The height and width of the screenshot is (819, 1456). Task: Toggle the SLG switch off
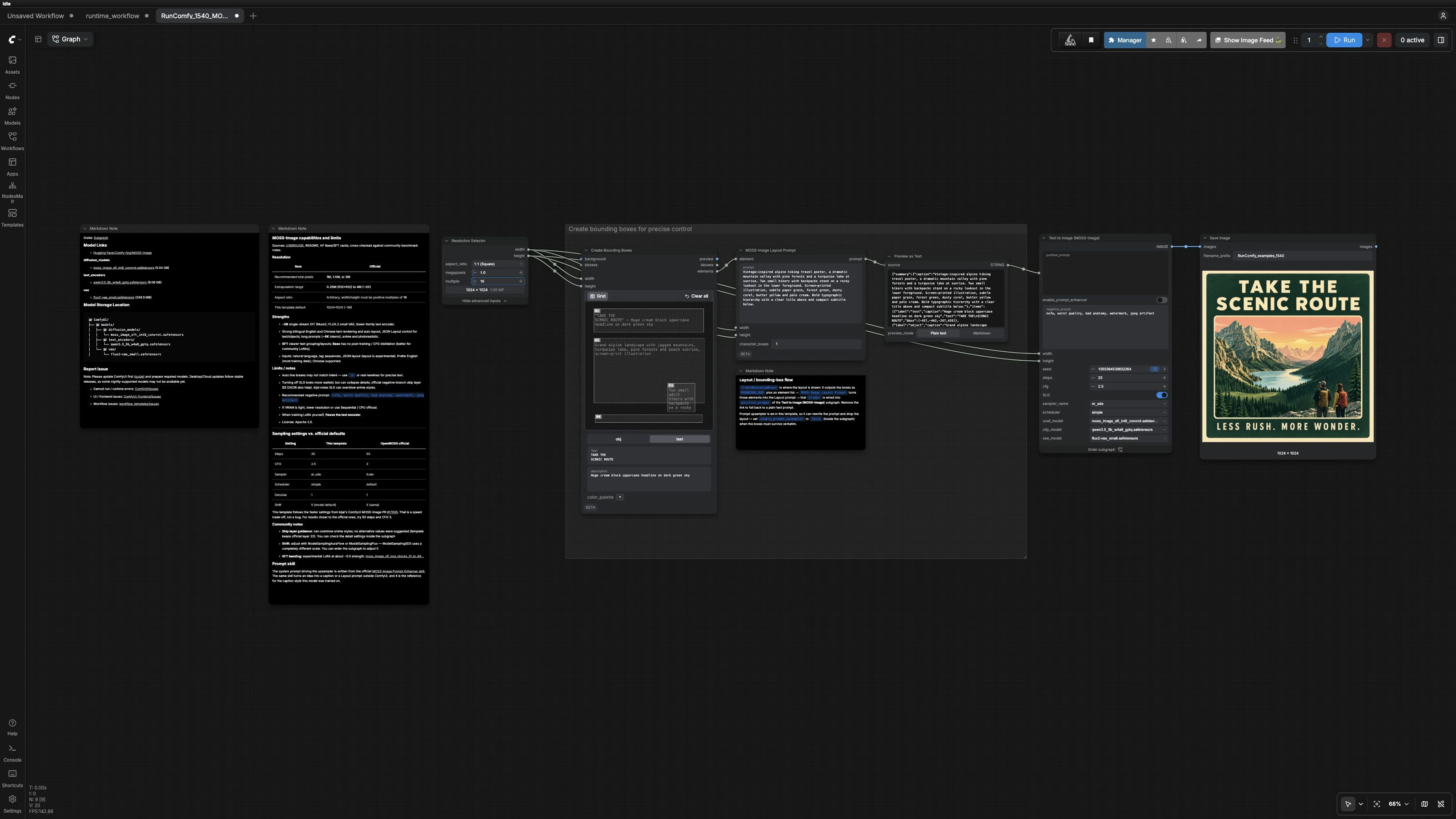click(x=1162, y=395)
